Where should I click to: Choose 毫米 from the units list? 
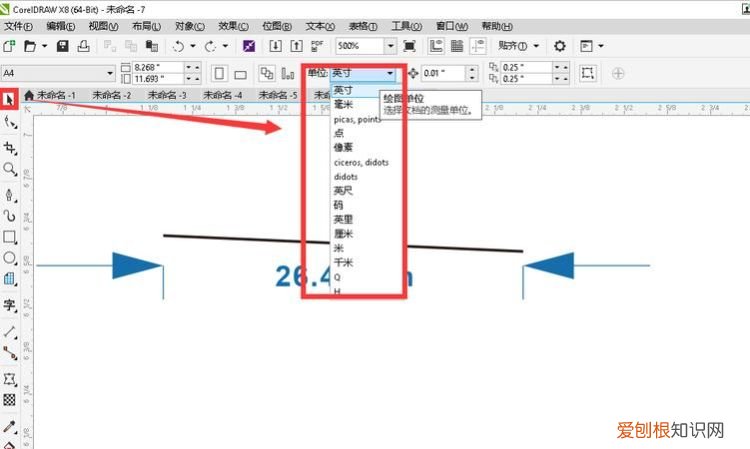click(x=343, y=104)
